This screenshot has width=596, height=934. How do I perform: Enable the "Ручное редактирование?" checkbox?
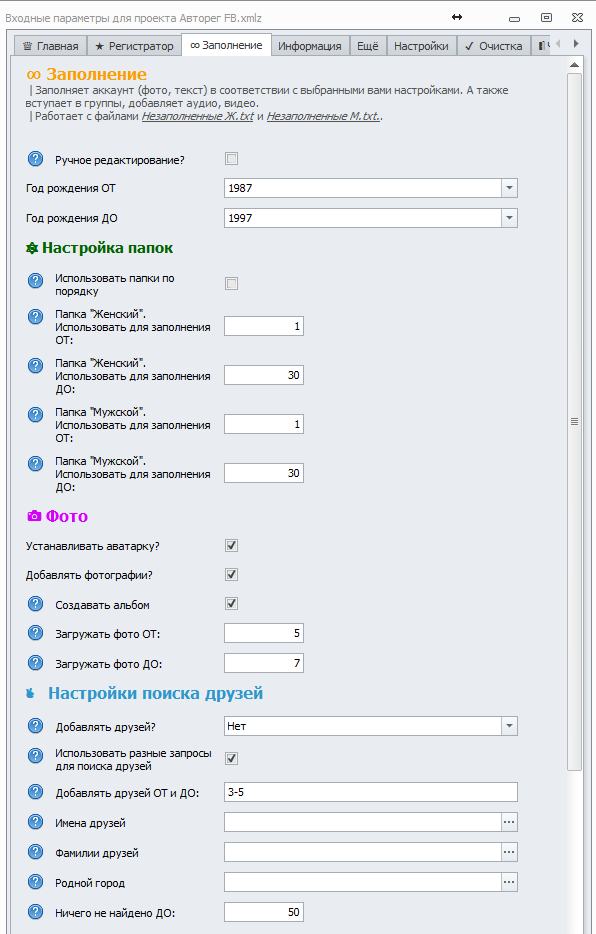(x=231, y=157)
